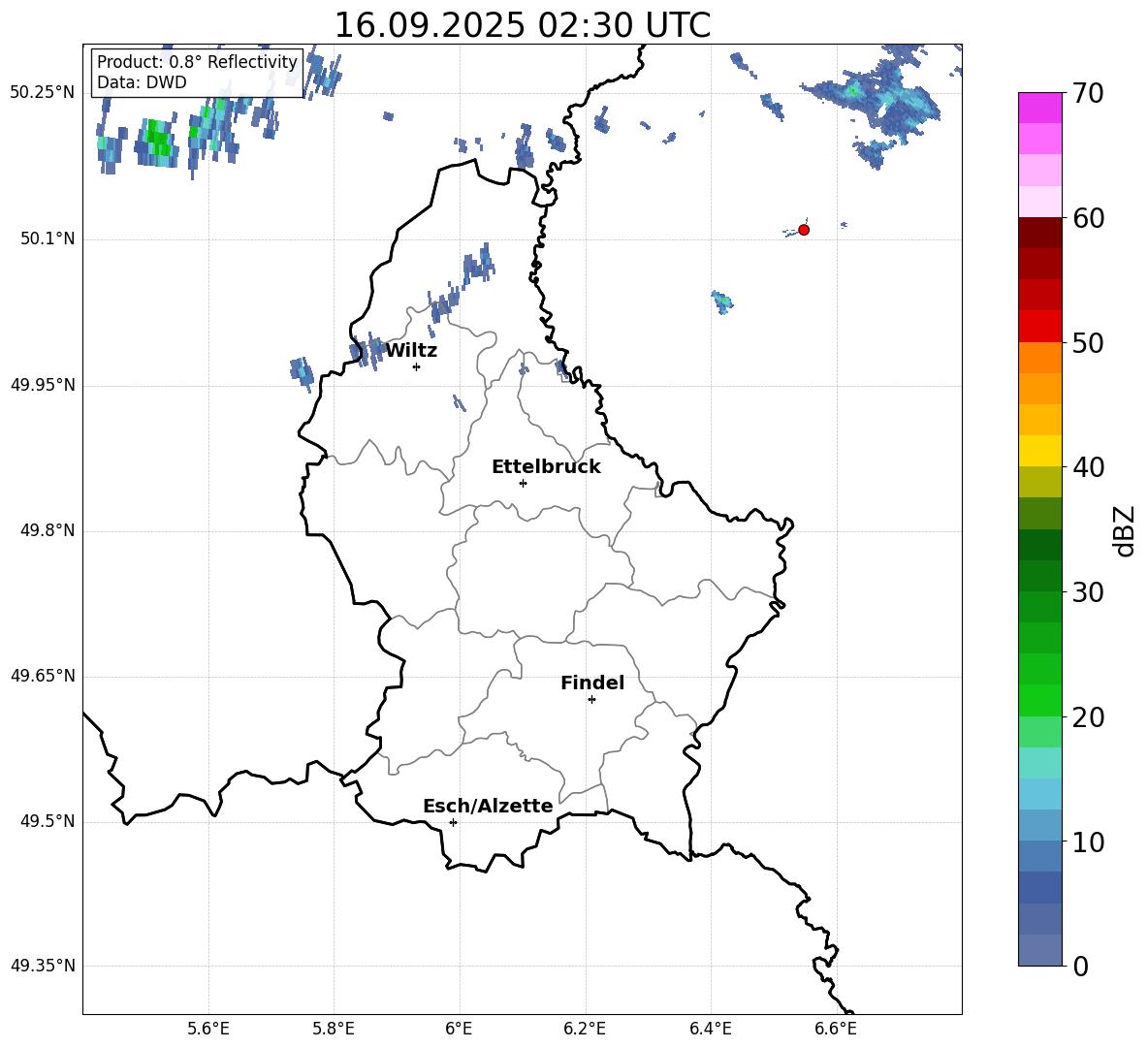Image resolution: width=1148 pixels, height=1048 pixels.
Task: Click the red radar site marker dot
Action: point(803,230)
